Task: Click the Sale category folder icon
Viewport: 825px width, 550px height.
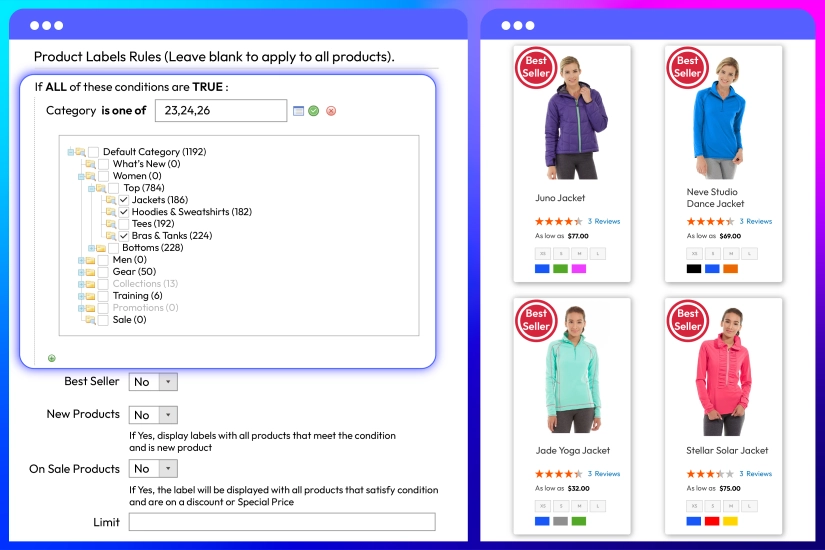Action: (x=90, y=320)
